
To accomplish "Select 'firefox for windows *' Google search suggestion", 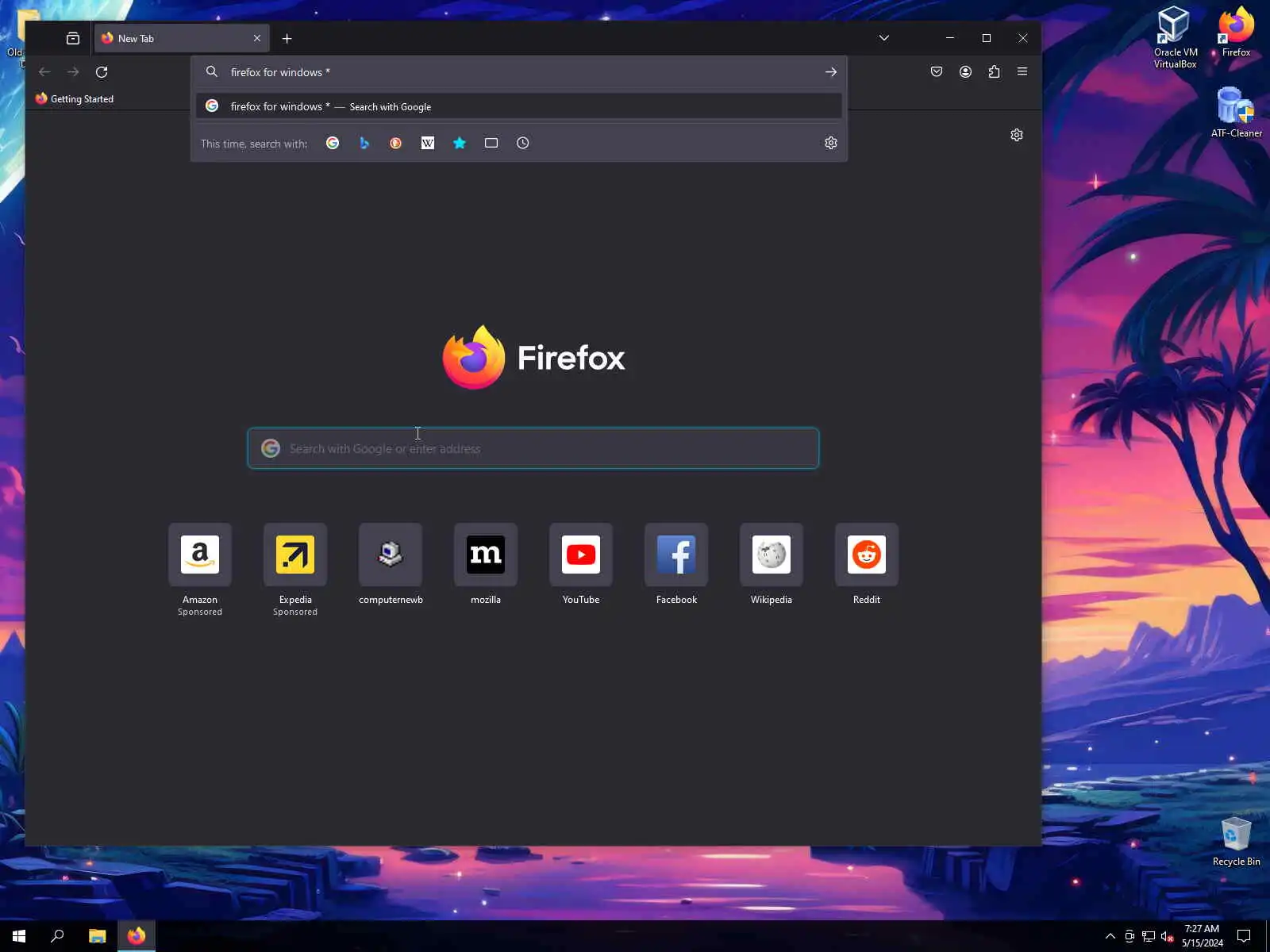I will 519,106.
